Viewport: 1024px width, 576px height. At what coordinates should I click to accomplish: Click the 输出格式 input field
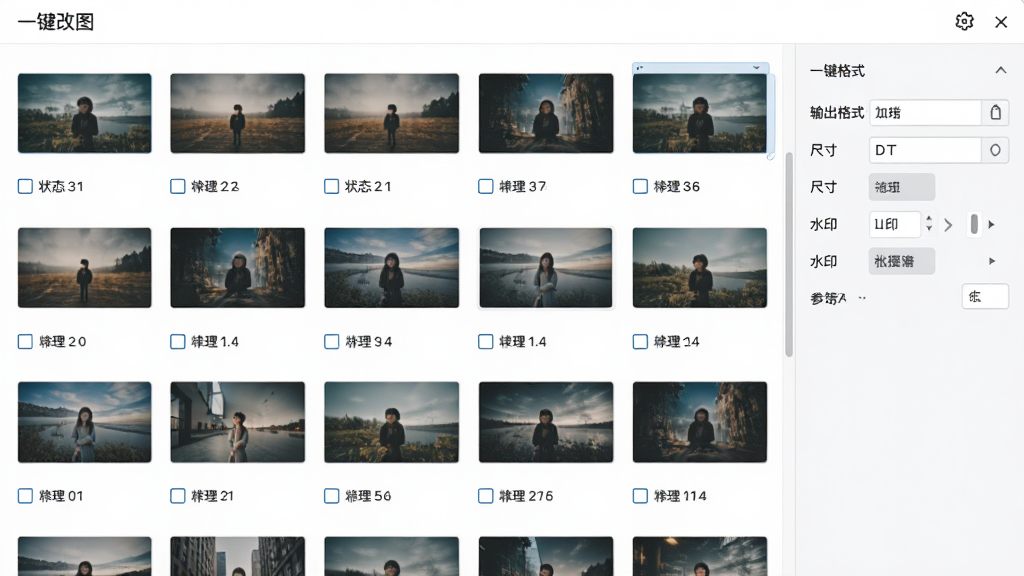pyautogui.click(x=925, y=112)
